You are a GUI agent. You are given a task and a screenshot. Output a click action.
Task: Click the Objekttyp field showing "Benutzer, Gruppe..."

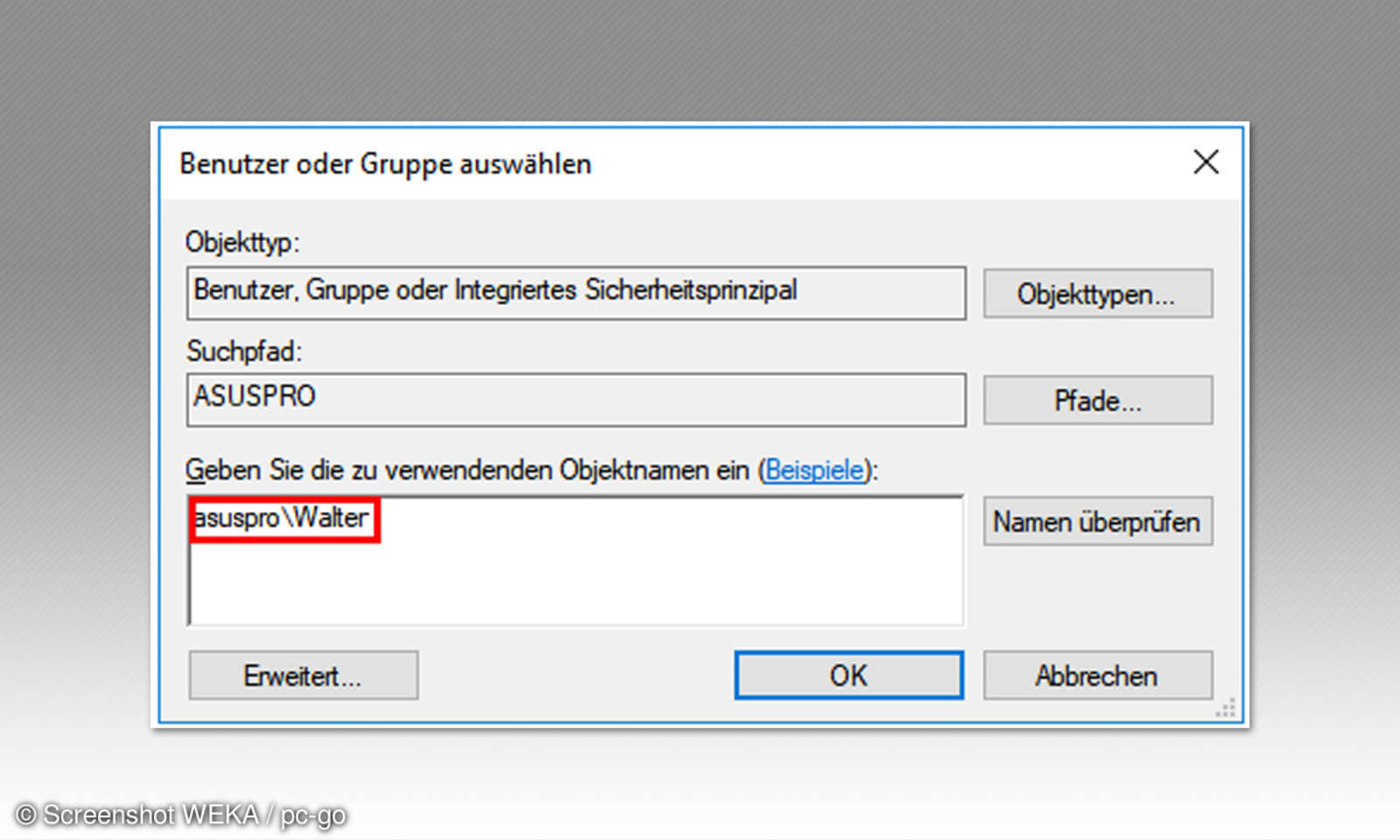point(576,293)
